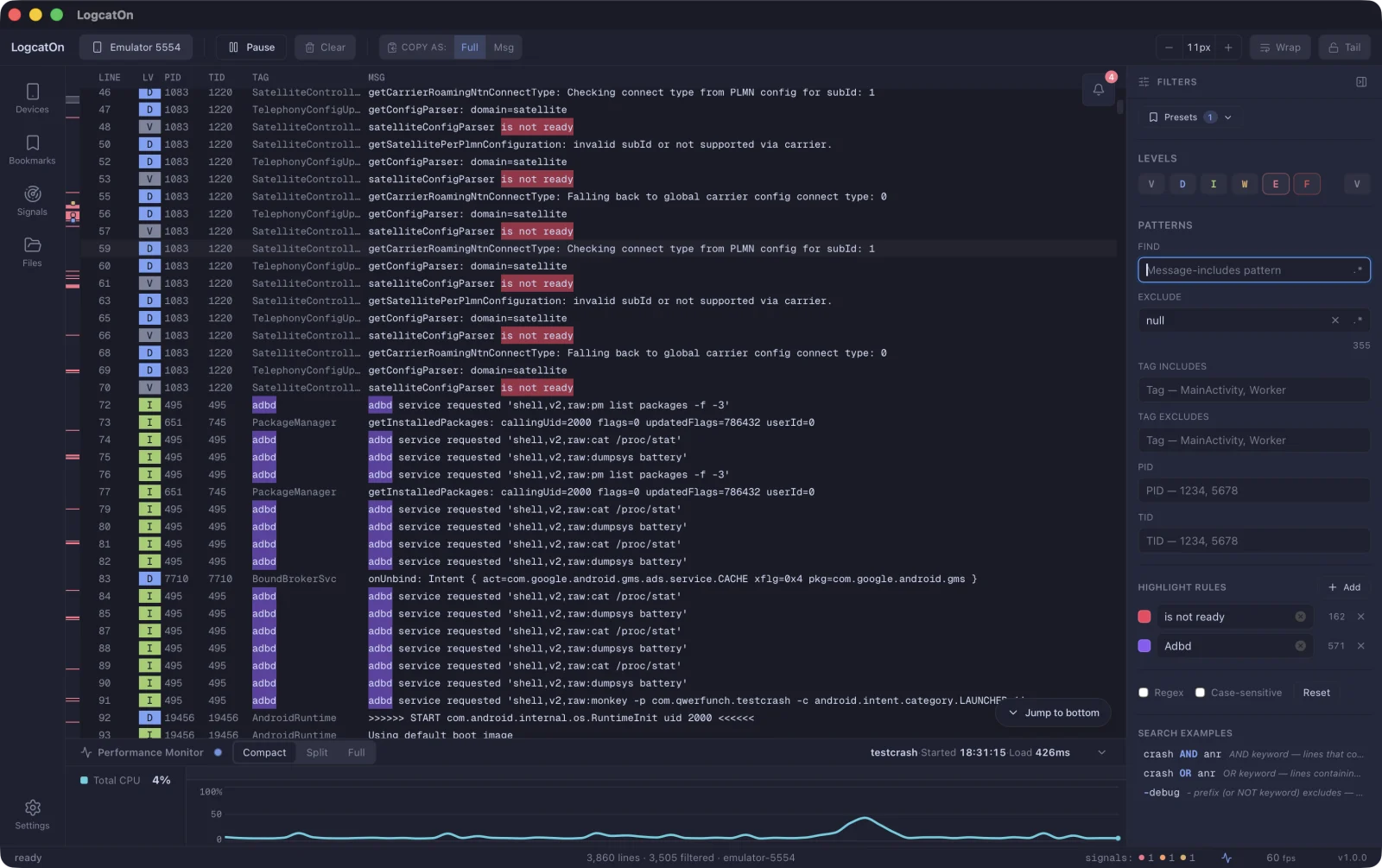Remove the 'is not ready' highlight rule

[1361, 617]
